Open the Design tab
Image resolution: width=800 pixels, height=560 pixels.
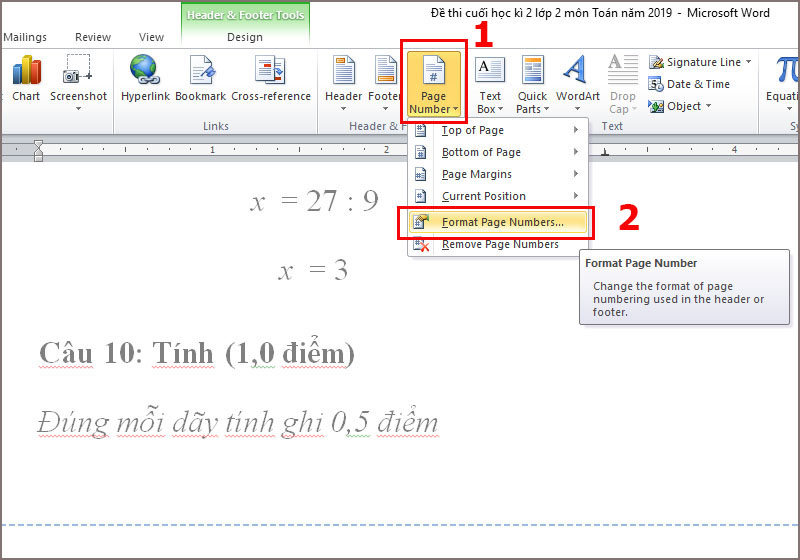245,37
